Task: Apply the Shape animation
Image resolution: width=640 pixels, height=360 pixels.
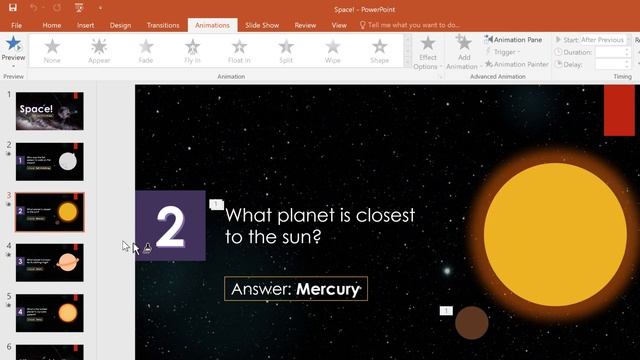Action: point(380,51)
